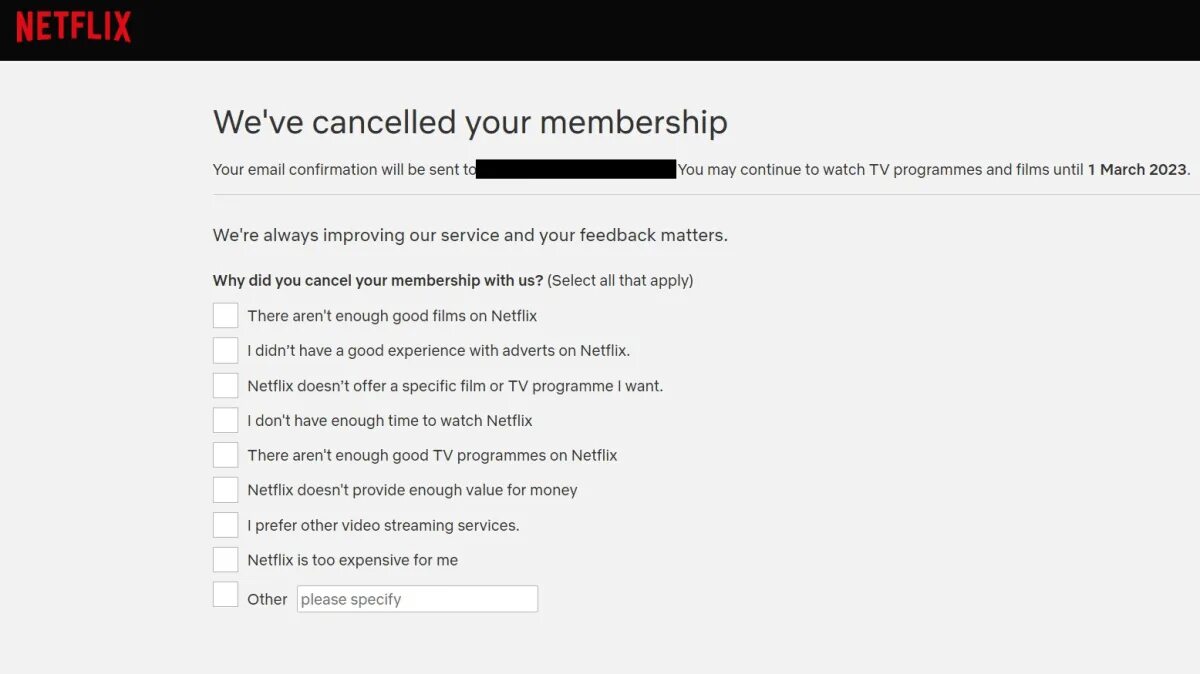
Task: Click the "(Select all that apply)" hint
Action: click(620, 280)
